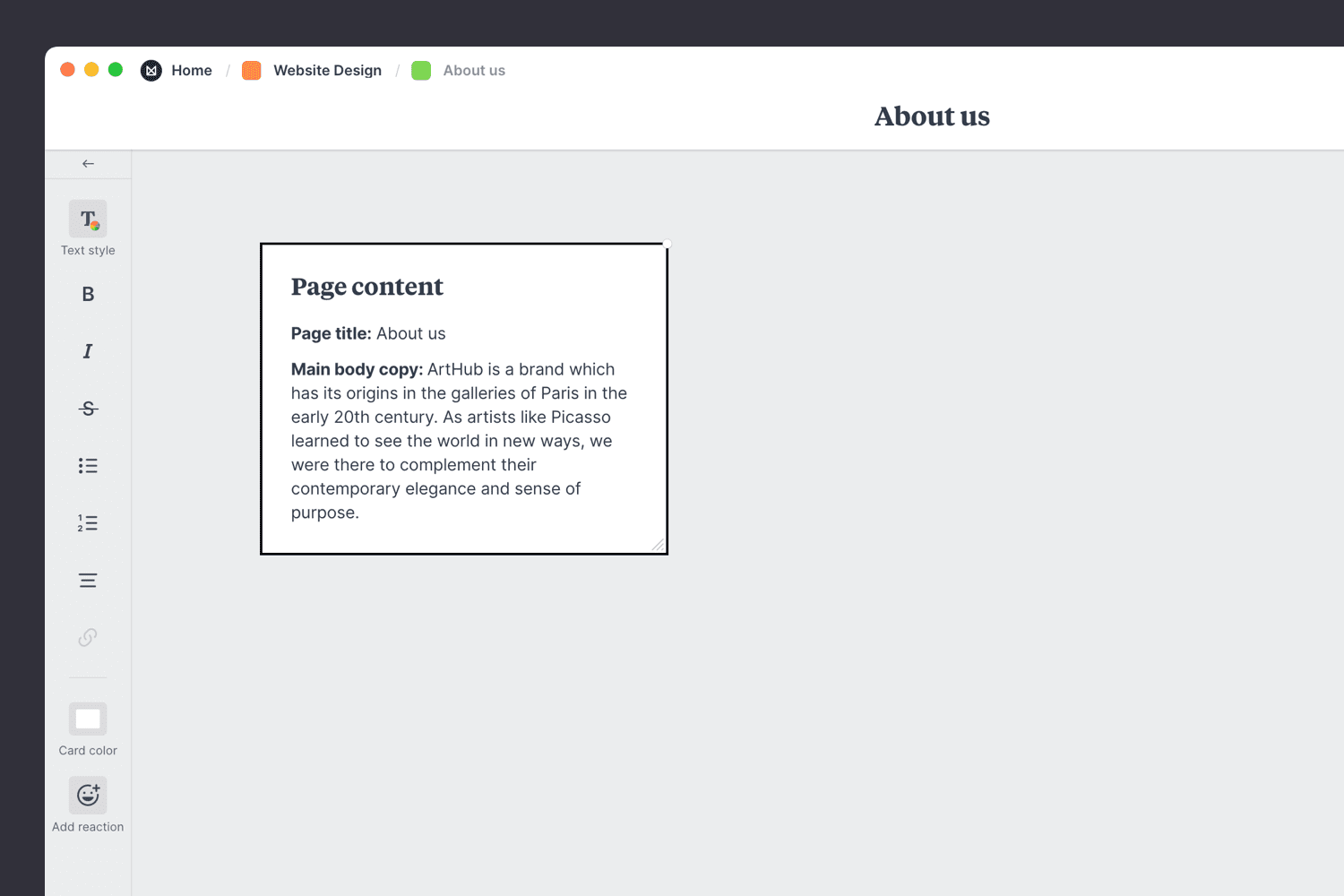The height and width of the screenshot is (896, 1344).
Task: Click the Milanote Home logo icon
Action: (x=151, y=70)
